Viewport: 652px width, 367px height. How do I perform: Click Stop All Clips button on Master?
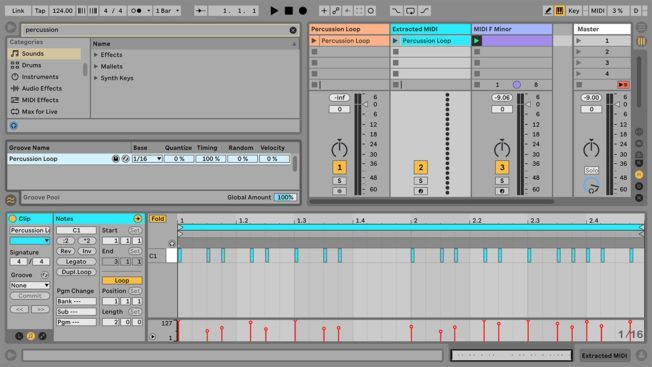(579, 85)
